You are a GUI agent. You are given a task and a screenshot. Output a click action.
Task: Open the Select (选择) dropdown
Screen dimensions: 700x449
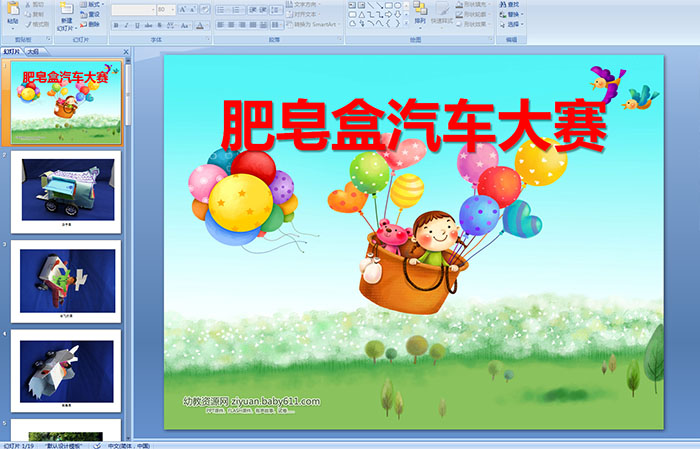point(512,24)
